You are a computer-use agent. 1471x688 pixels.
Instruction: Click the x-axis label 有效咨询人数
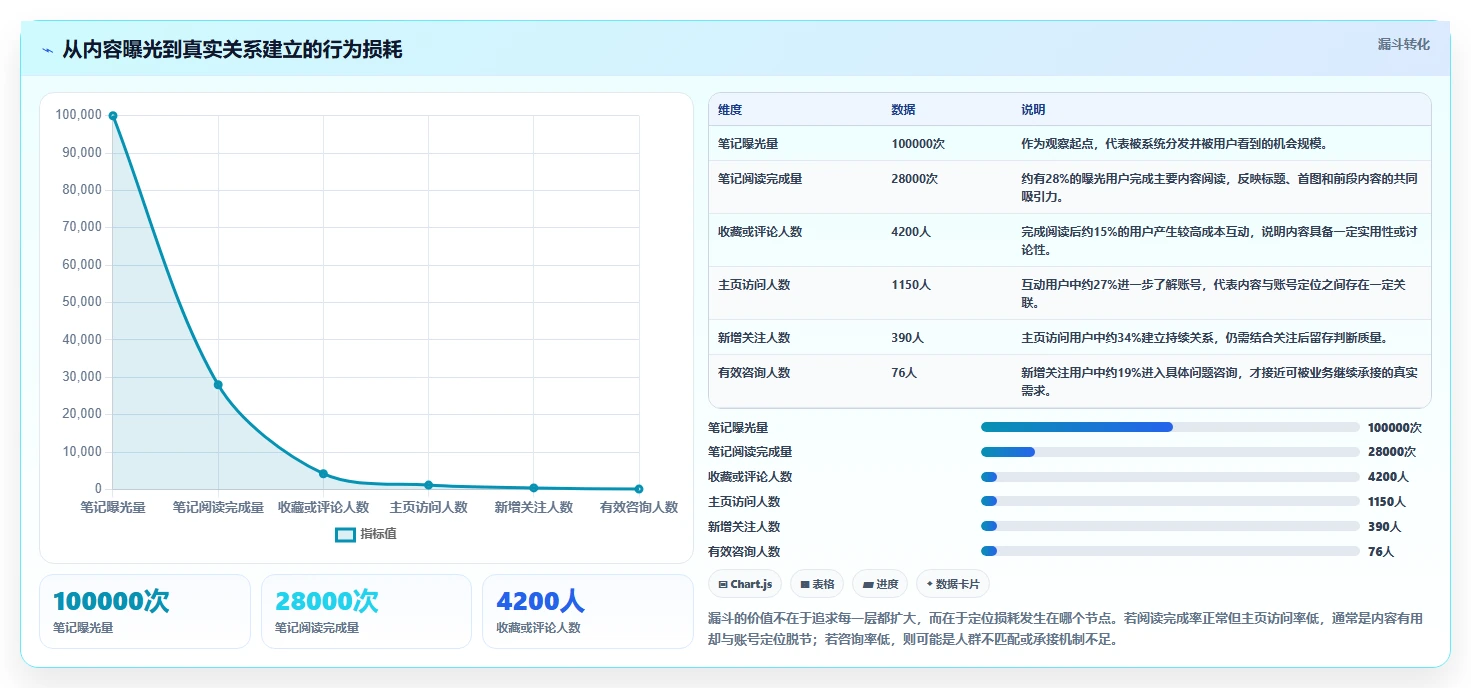639,508
